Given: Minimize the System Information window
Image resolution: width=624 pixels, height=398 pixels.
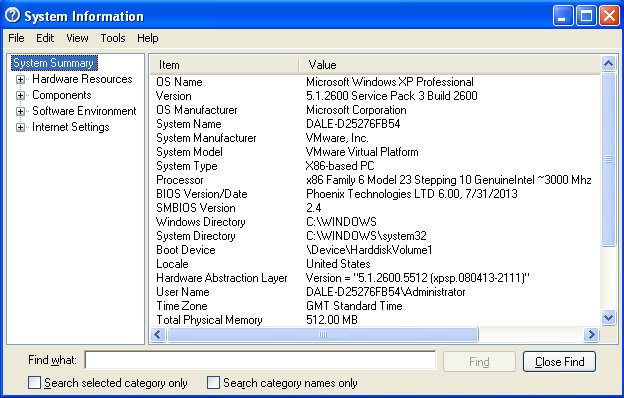Looking at the screenshot, I should tap(563, 16).
